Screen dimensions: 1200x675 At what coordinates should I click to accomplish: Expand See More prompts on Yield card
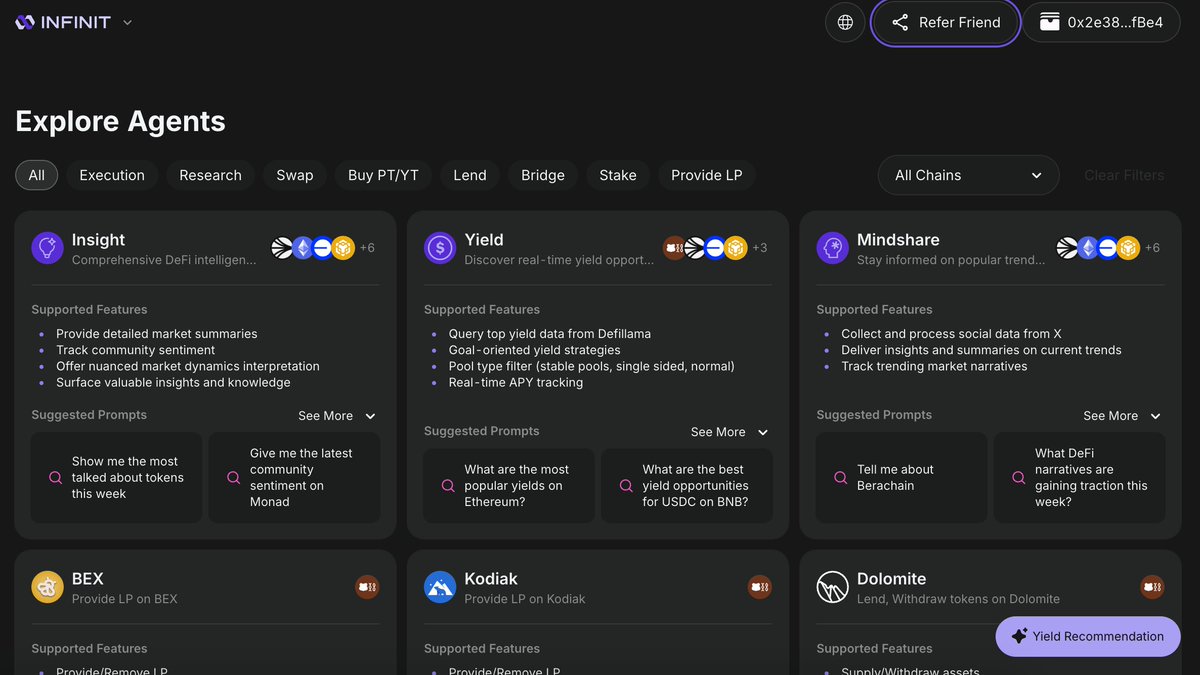point(730,432)
